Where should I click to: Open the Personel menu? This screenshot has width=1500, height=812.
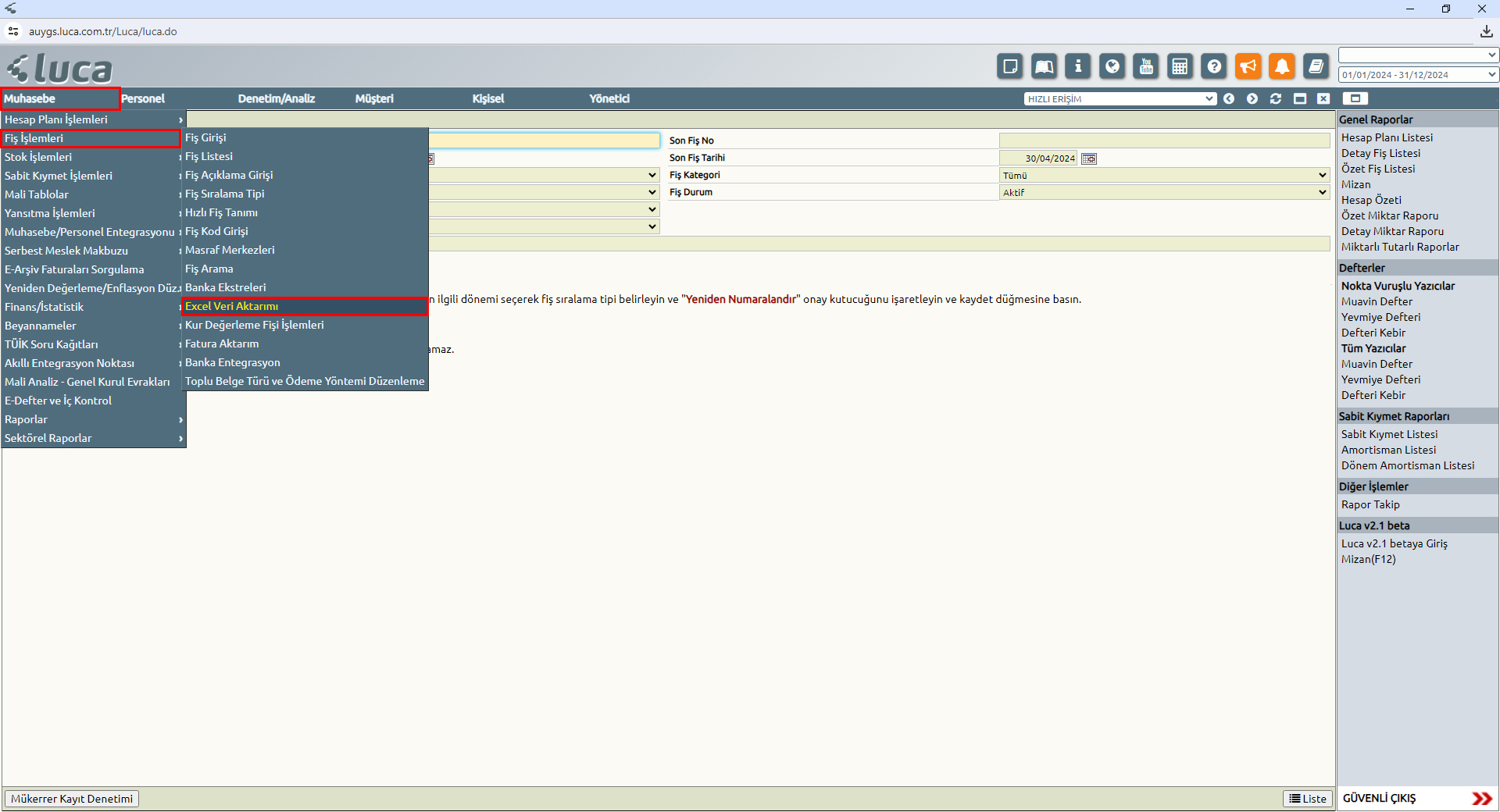pyautogui.click(x=143, y=98)
